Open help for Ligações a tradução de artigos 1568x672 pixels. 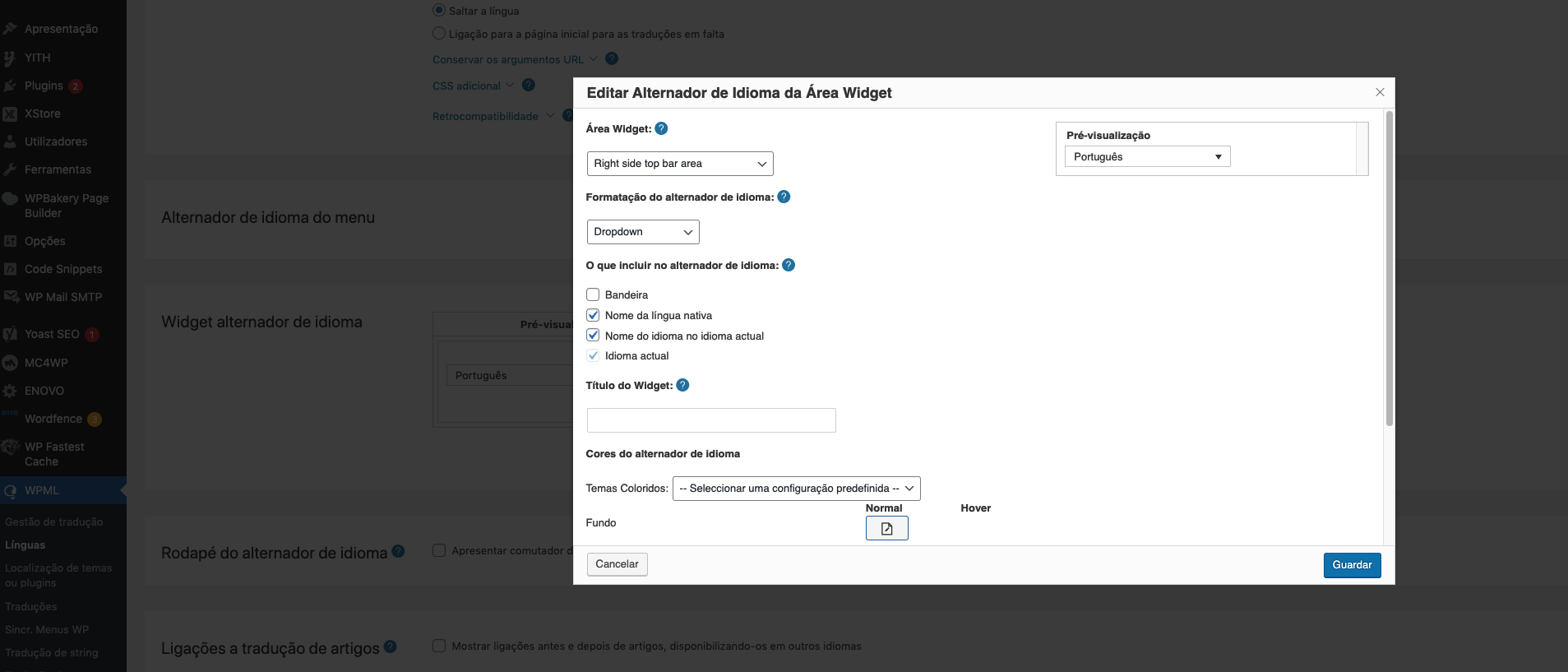coord(391,647)
